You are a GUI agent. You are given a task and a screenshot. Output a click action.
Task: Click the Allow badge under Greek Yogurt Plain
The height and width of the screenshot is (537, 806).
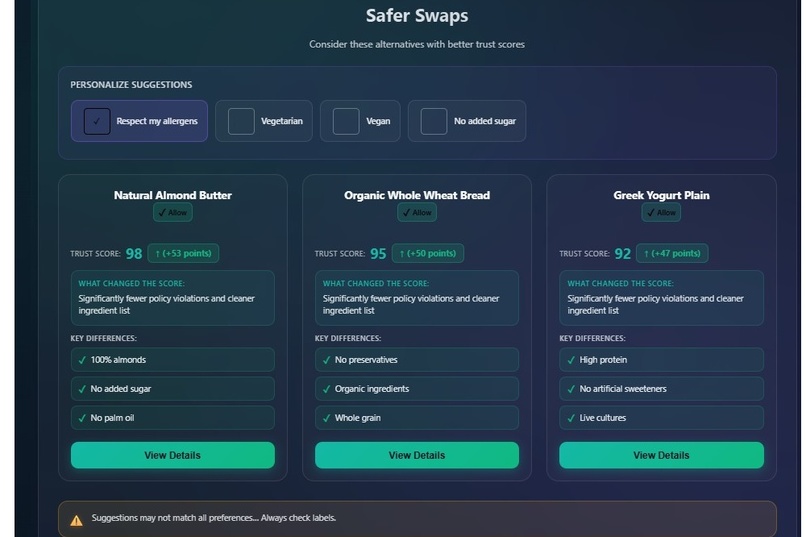click(661, 213)
